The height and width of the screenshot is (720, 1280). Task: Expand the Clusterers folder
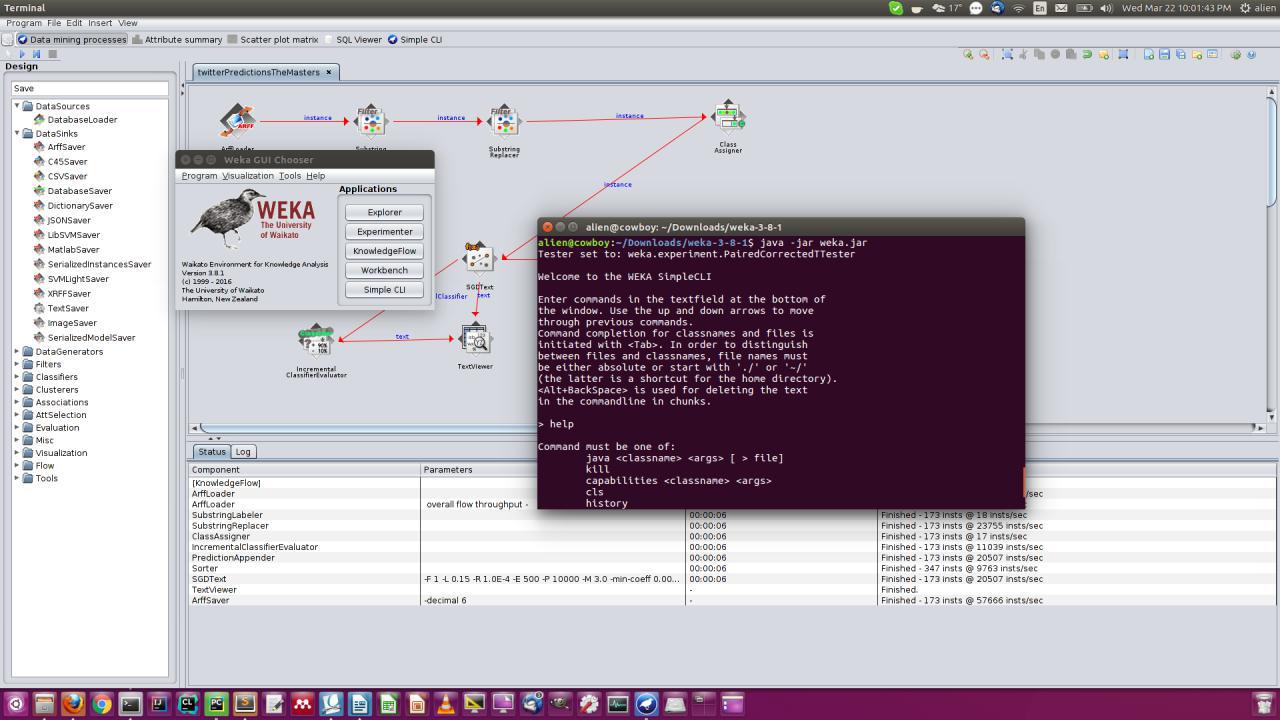pos(17,390)
